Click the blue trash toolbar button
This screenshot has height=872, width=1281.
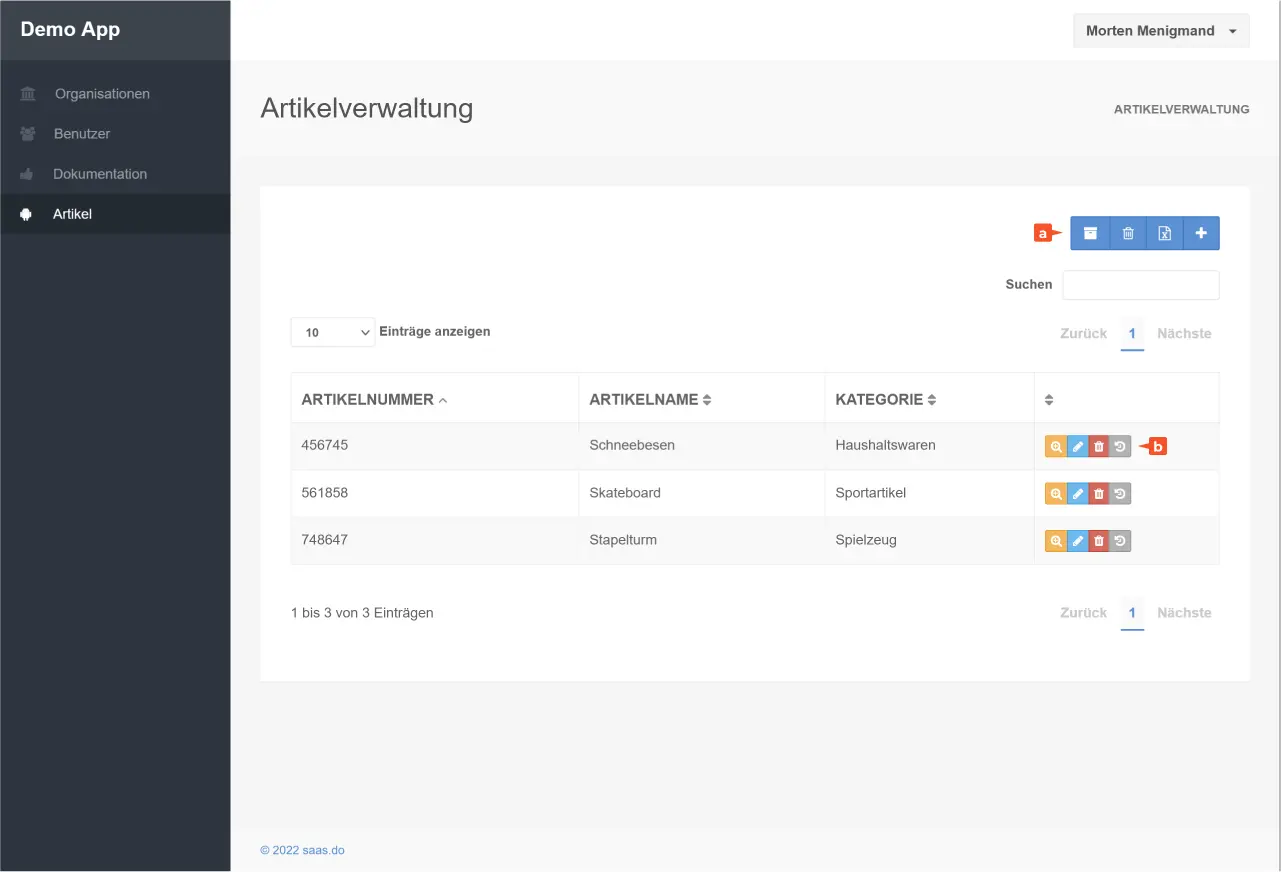[1128, 233]
